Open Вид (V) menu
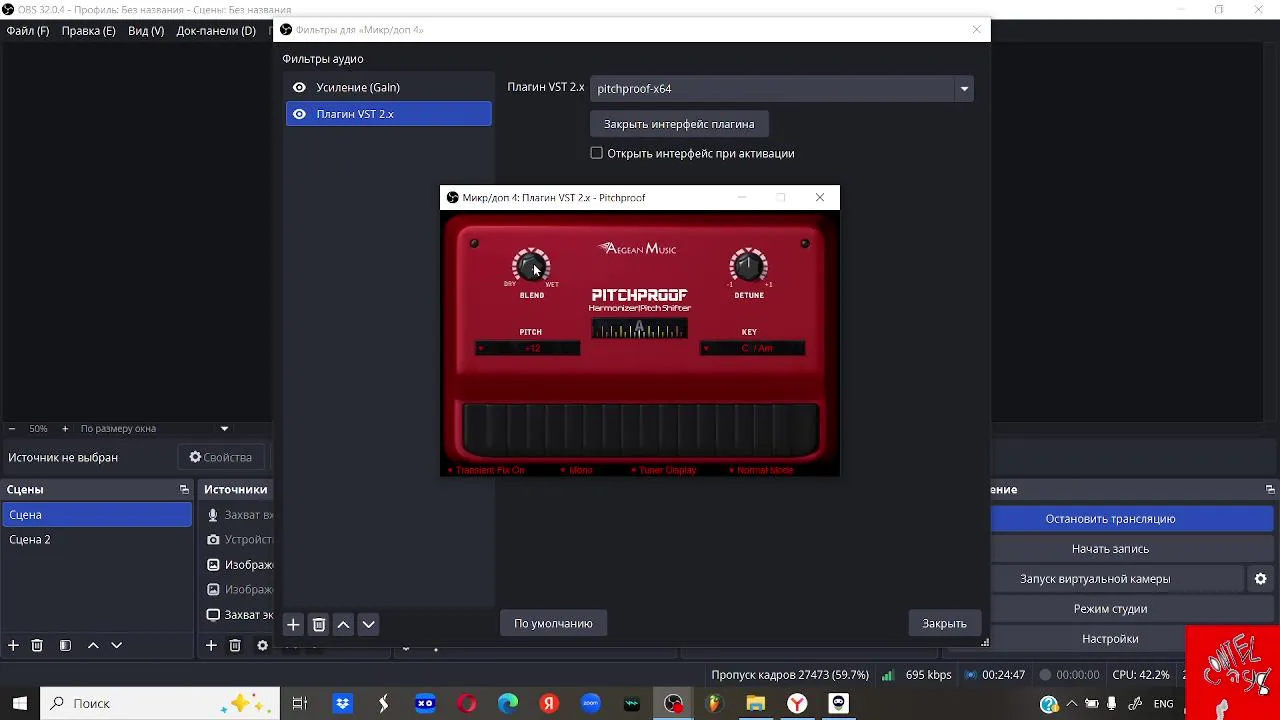 pyautogui.click(x=146, y=31)
